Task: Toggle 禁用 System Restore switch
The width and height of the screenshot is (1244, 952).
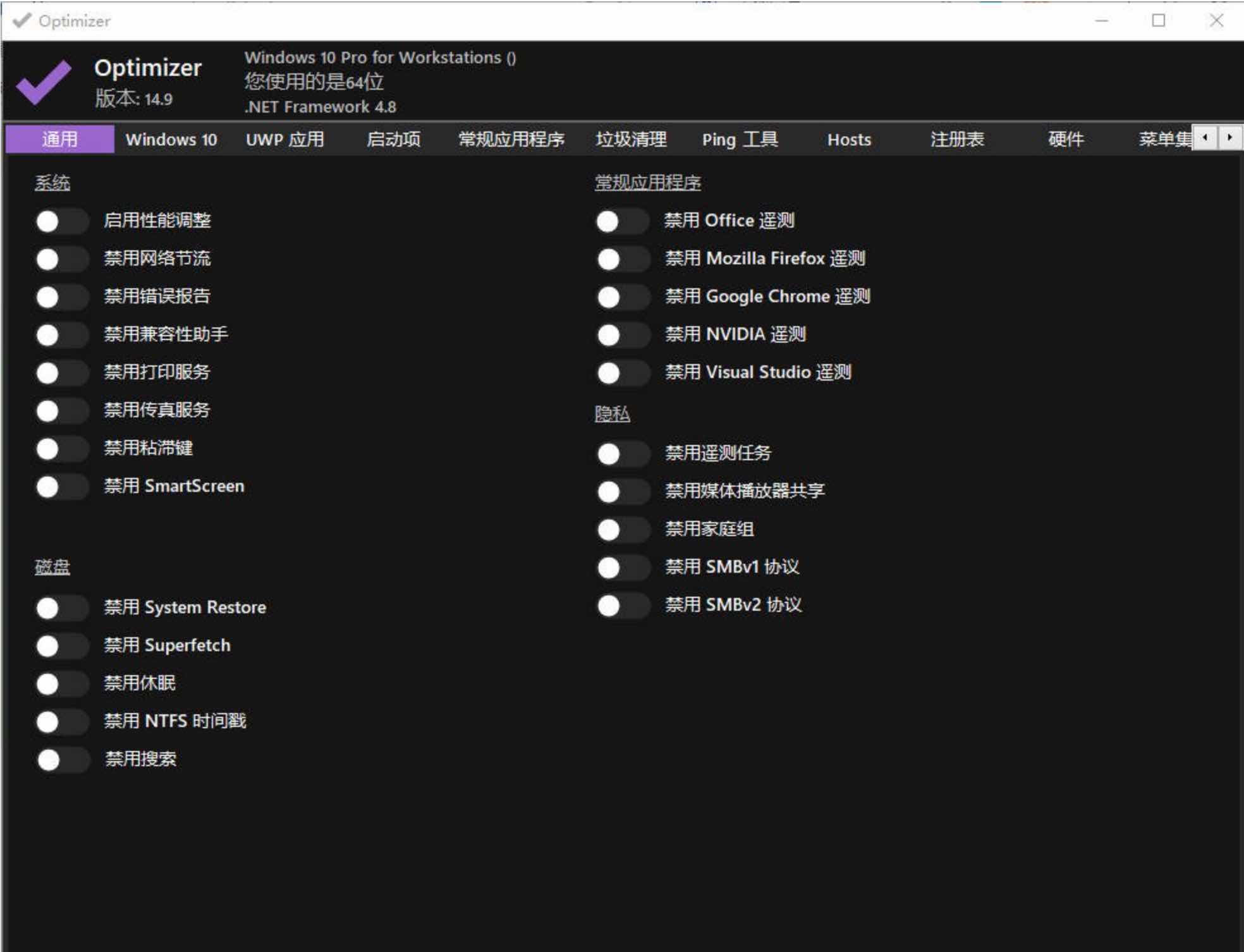Action: [61, 608]
